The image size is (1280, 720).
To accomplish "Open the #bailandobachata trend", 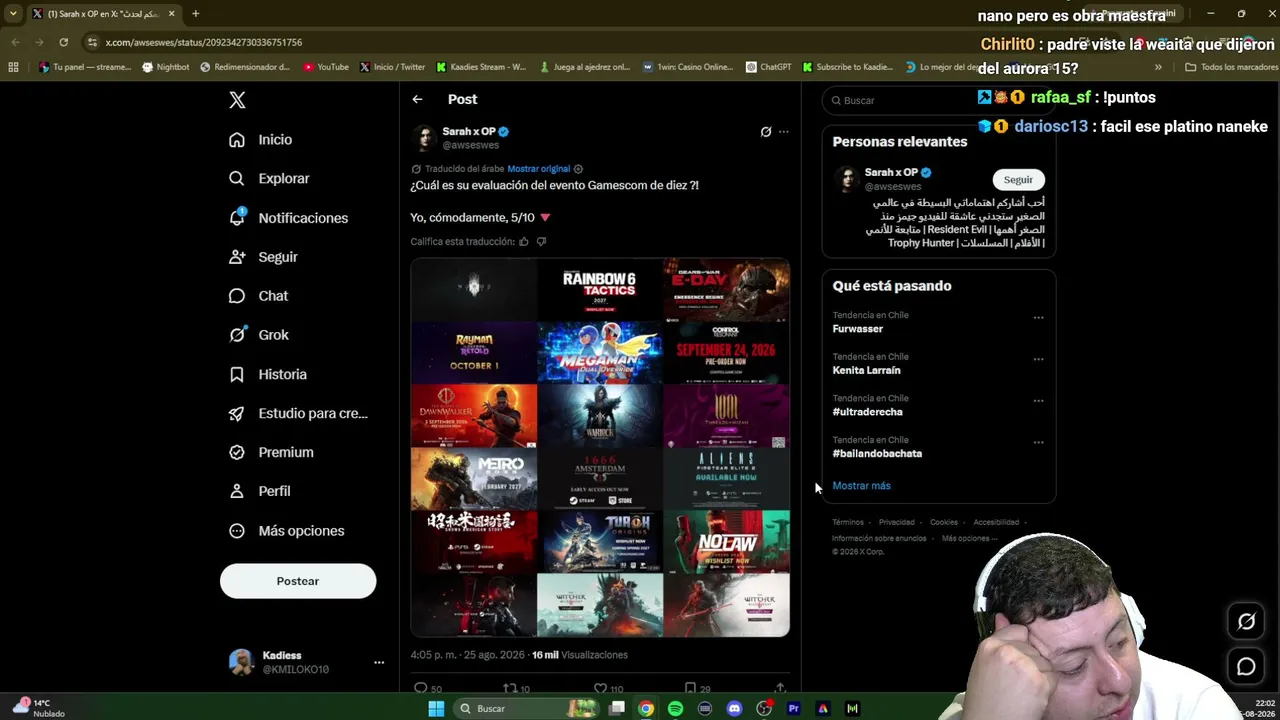I will coord(877,454).
